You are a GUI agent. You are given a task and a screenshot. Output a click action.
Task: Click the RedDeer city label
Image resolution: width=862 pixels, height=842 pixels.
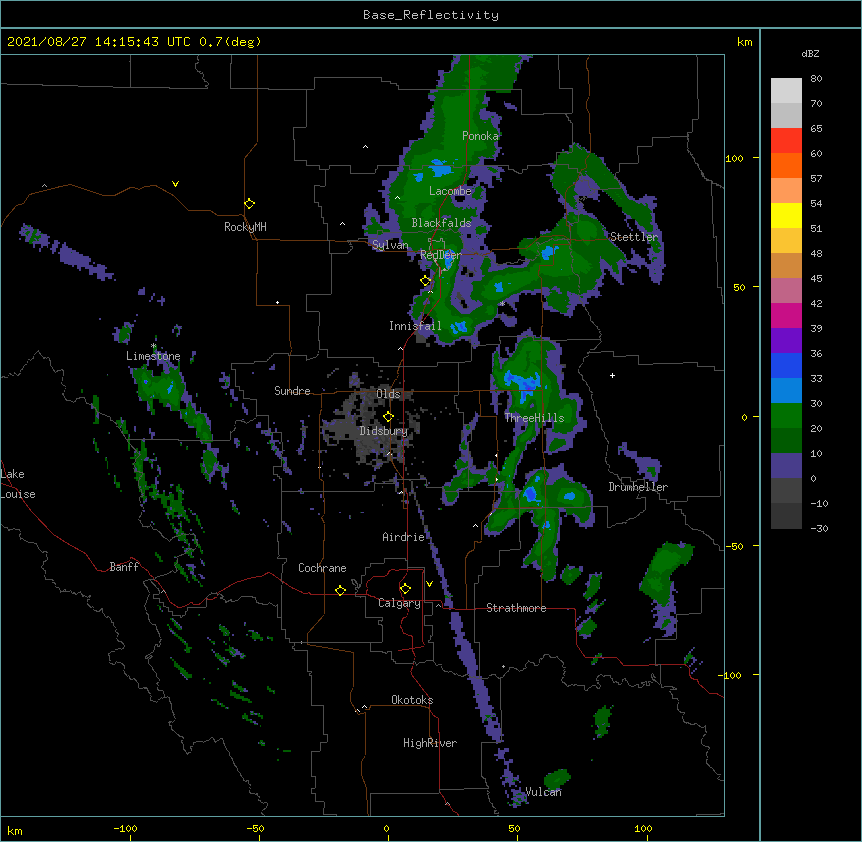[x=440, y=255]
